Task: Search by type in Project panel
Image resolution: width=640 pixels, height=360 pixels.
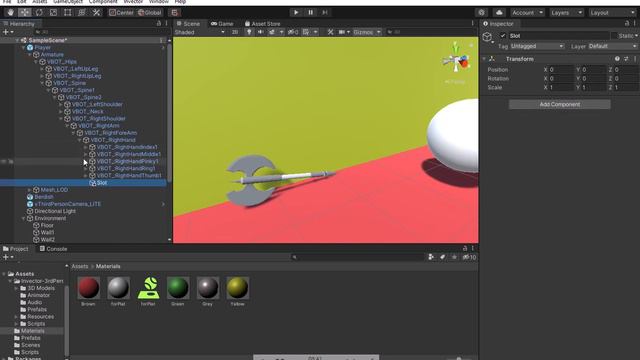Action: 431,257
